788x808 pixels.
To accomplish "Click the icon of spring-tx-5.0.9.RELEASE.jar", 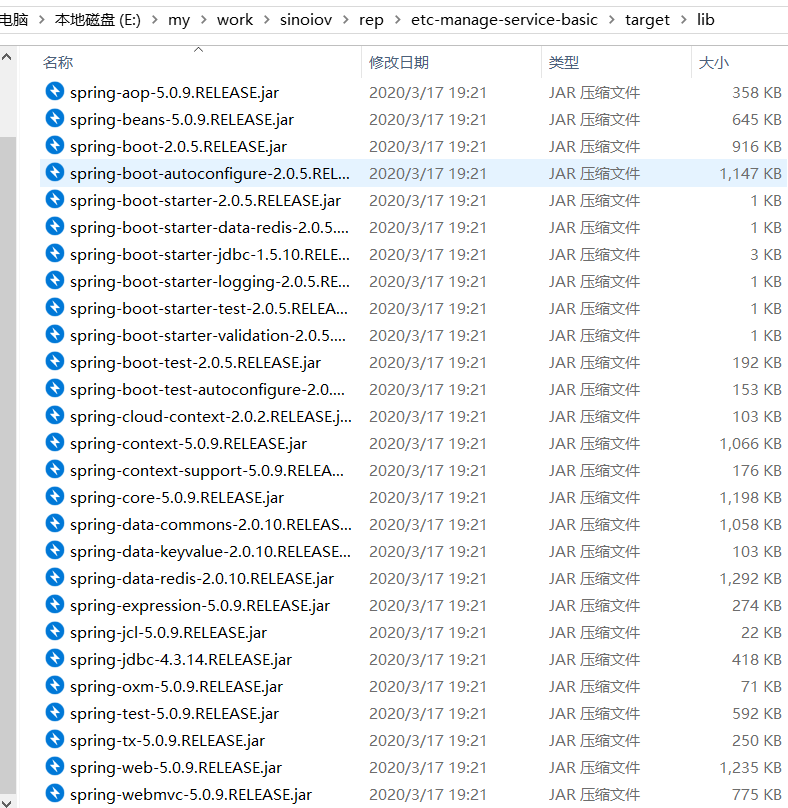I will point(55,739).
